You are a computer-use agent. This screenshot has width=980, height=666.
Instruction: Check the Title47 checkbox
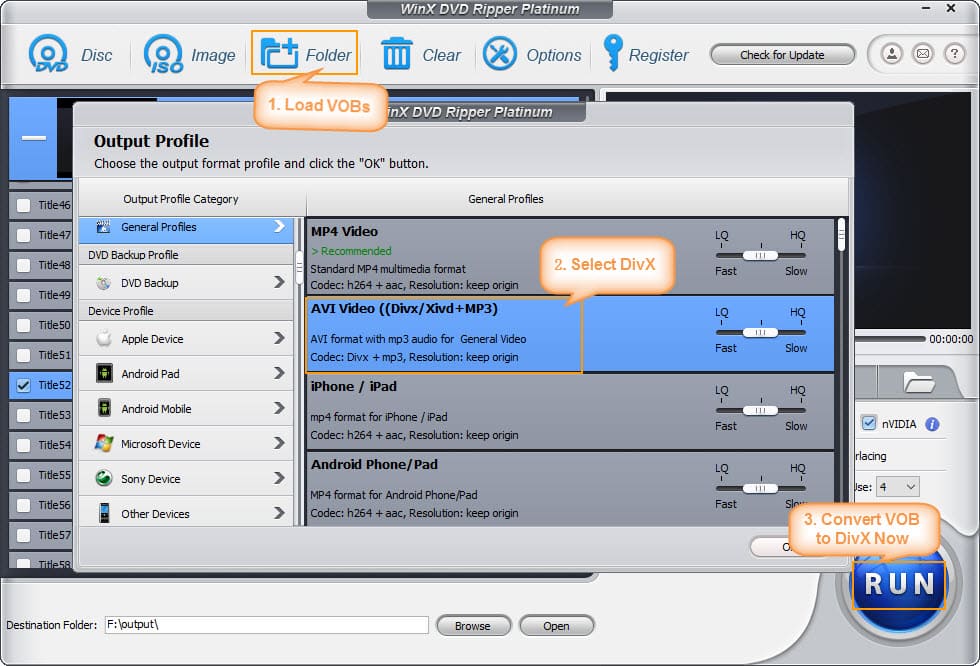click(x=23, y=235)
